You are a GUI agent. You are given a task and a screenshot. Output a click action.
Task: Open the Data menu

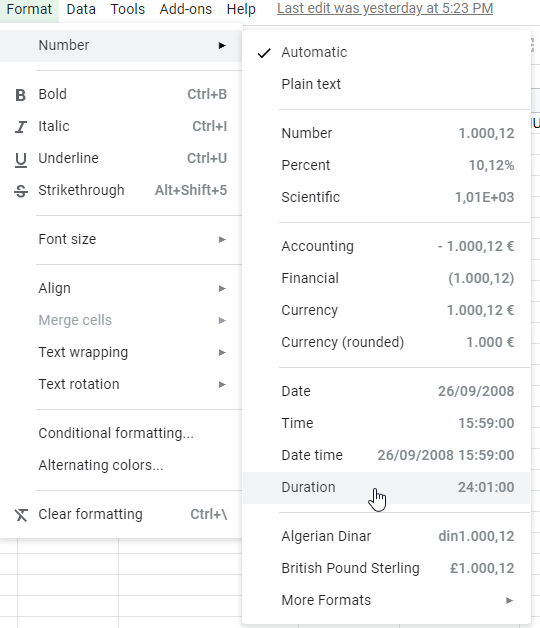[x=81, y=9]
